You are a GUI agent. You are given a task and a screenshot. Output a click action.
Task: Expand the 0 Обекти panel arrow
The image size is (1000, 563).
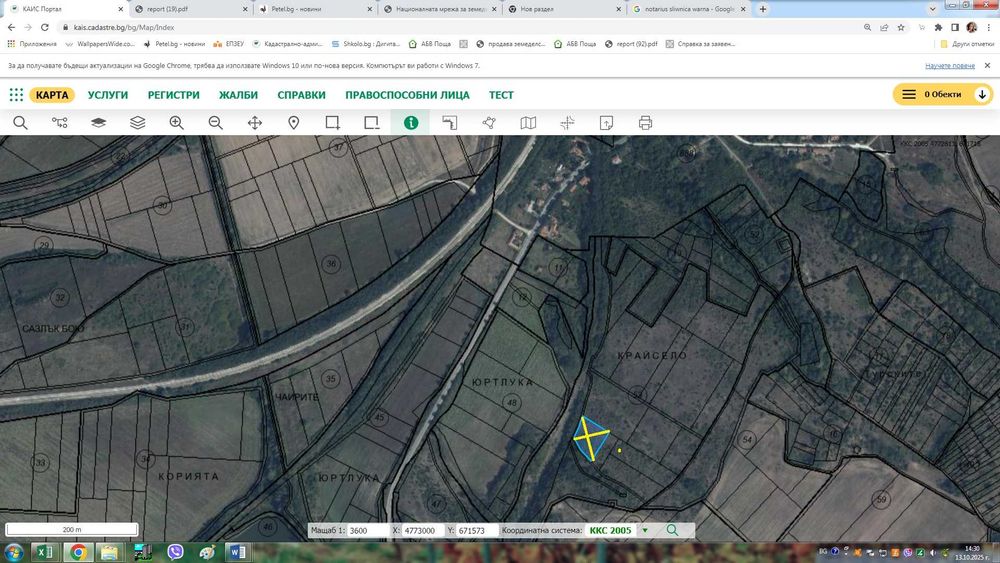pos(982,95)
